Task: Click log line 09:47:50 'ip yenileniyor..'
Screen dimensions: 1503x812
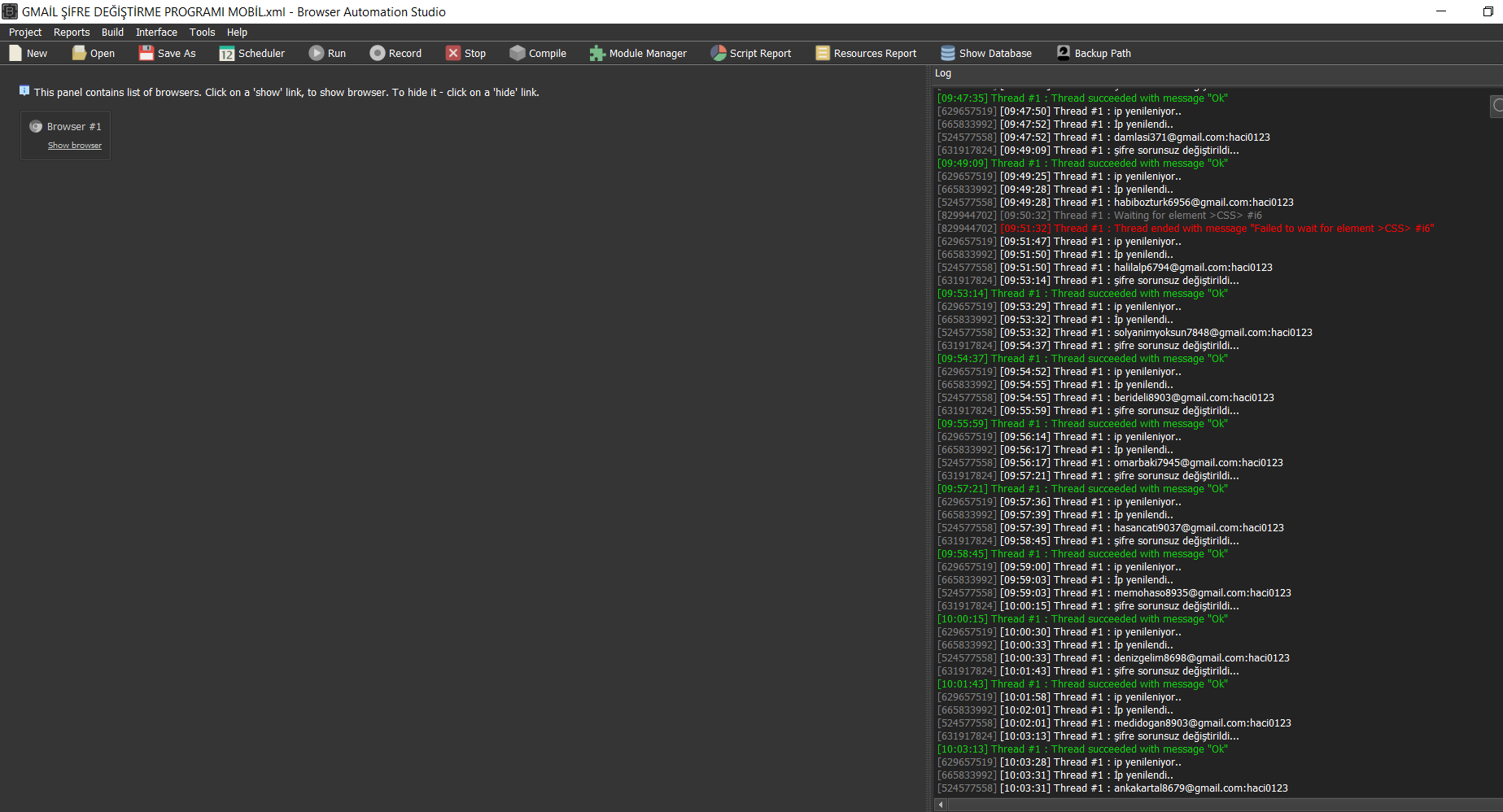Action: pyautogui.click(x=1060, y=111)
